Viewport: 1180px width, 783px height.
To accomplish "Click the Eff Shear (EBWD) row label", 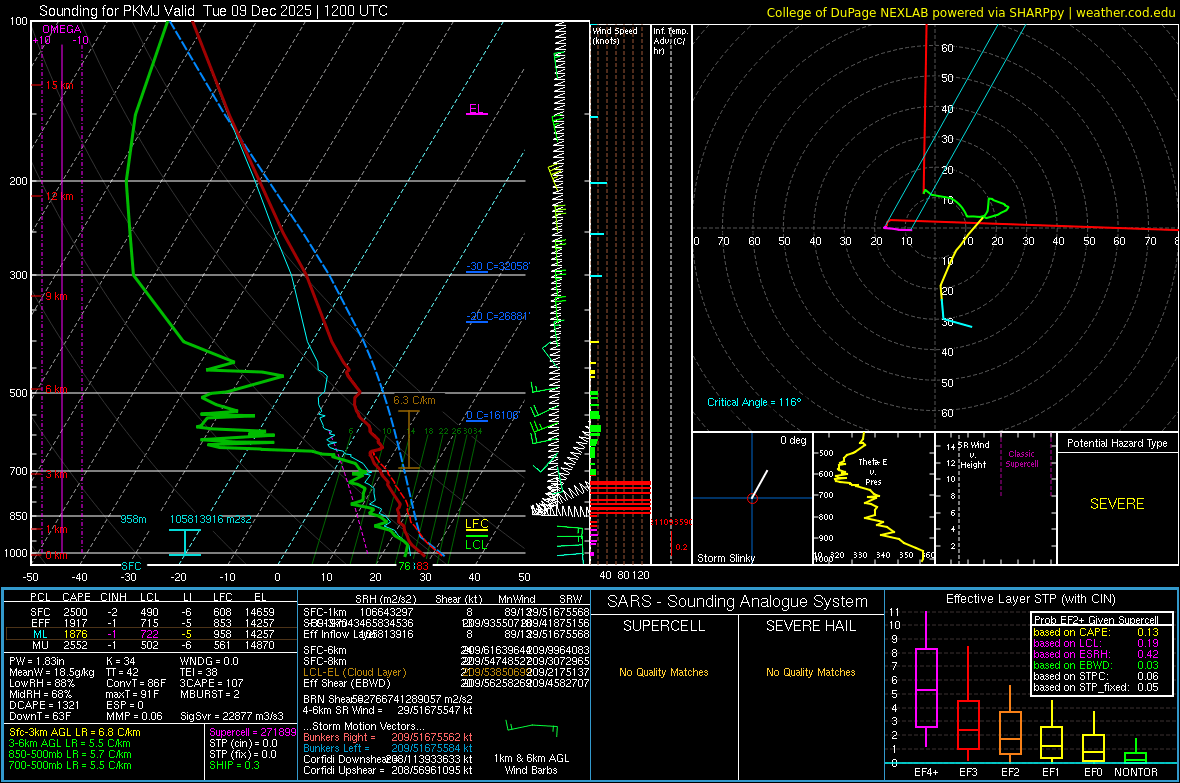I will pos(347,684).
